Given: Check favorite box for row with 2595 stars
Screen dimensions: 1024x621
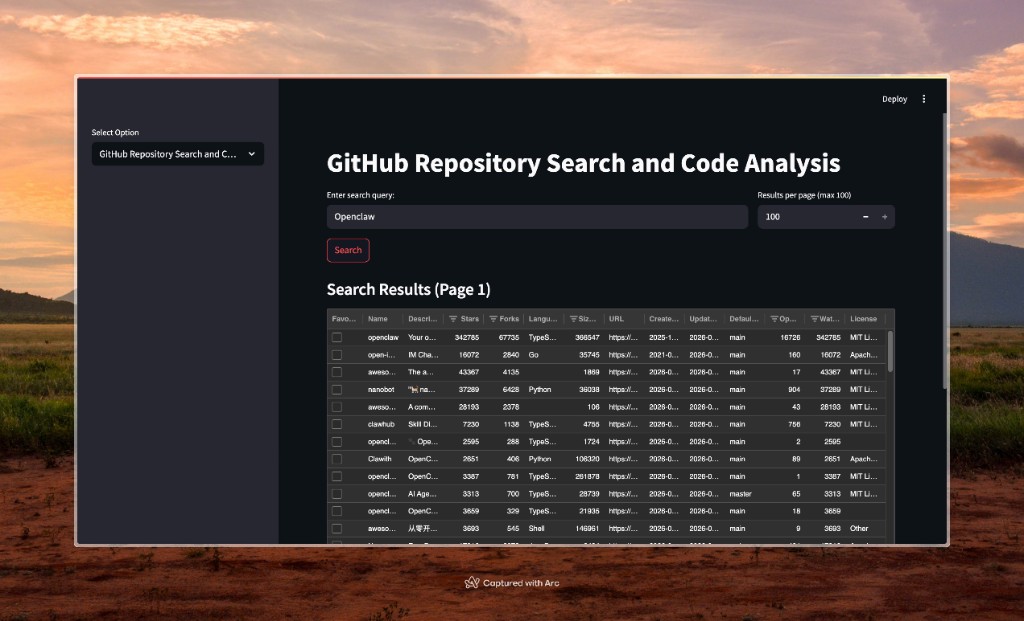Looking at the screenshot, I should tap(337, 442).
